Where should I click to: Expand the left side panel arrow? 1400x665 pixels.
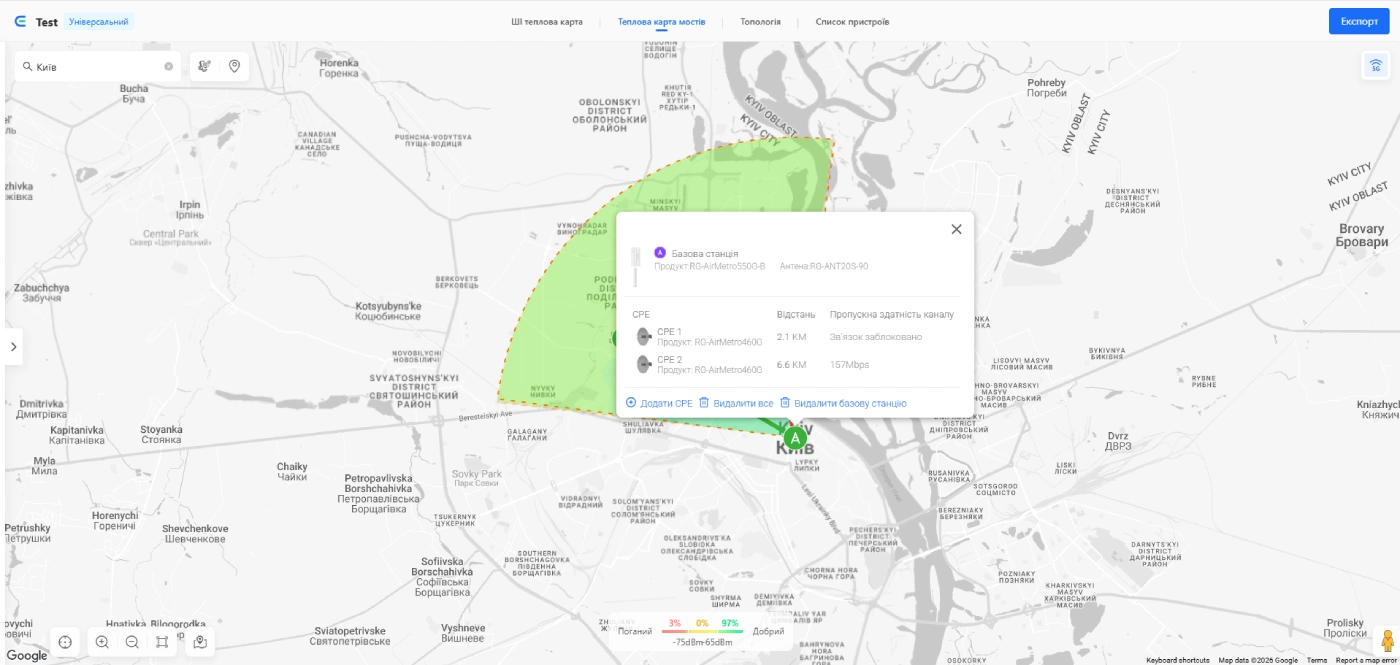point(13,347)
